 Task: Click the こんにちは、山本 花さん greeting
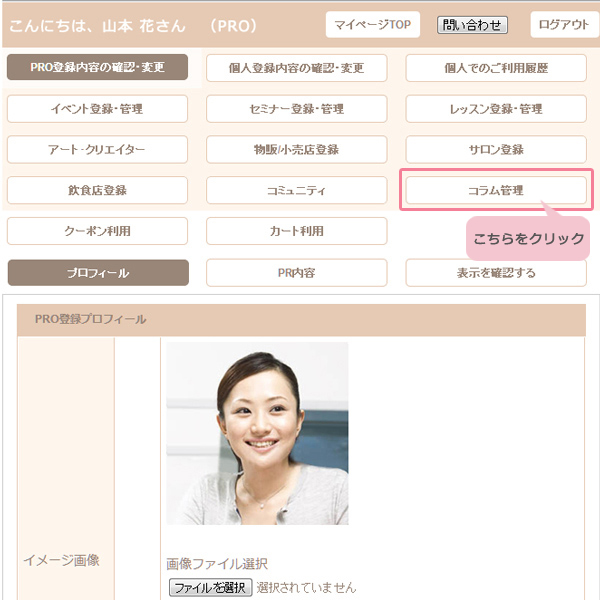click(x=97, y=26)
